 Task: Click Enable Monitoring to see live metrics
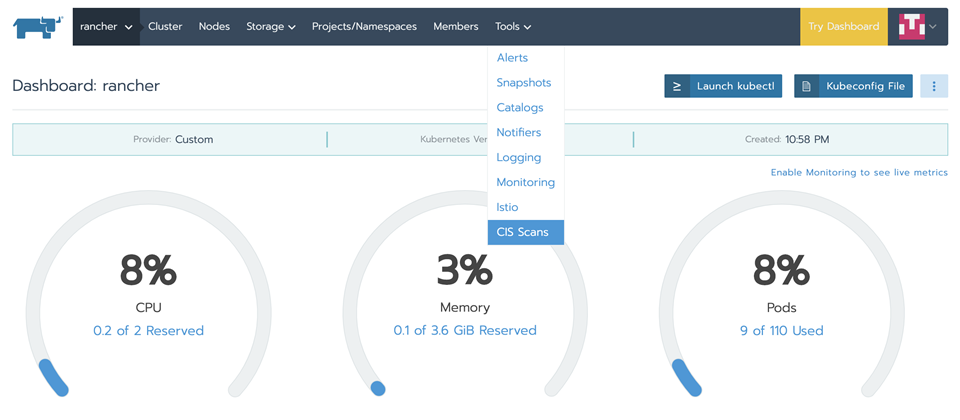pyautogui.click(x=859, y=173)
